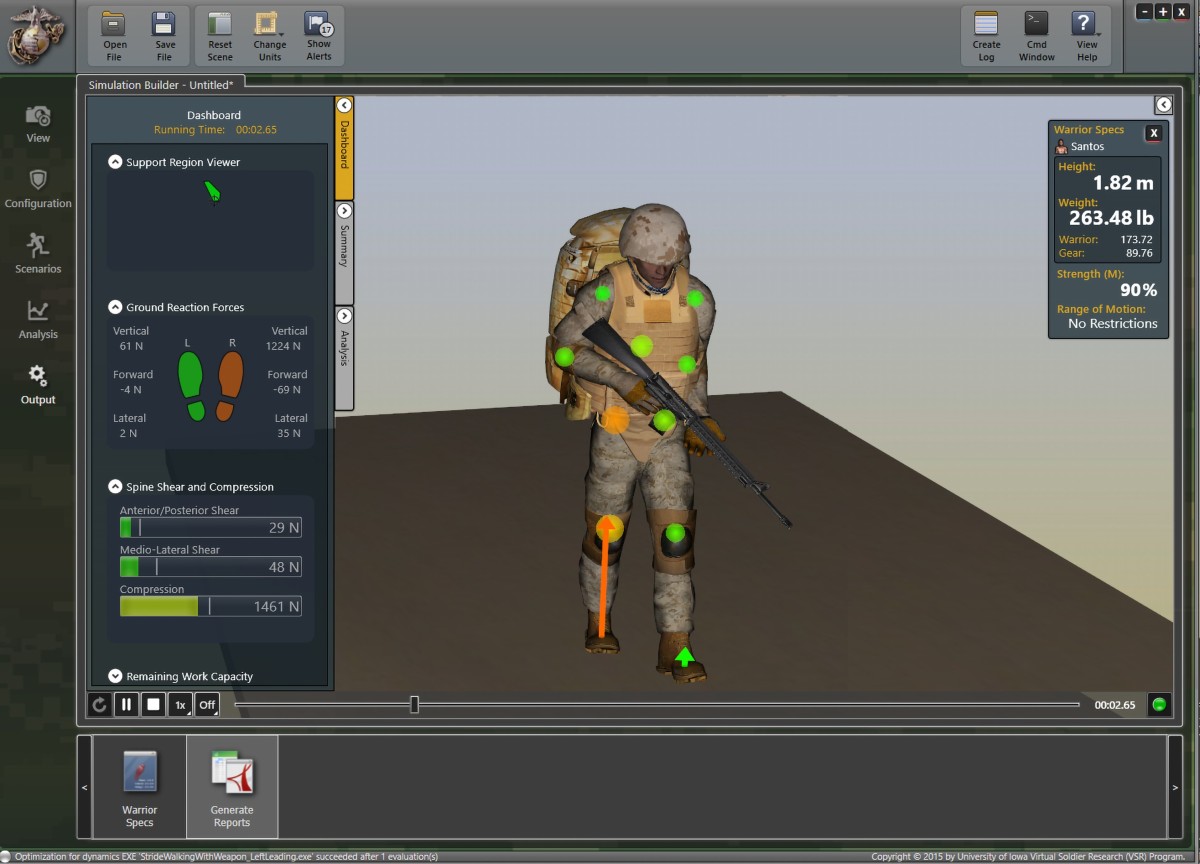Click the Open File toolbar icon
The height and width of the screenshot is (864, 1200).
[115, 35]
